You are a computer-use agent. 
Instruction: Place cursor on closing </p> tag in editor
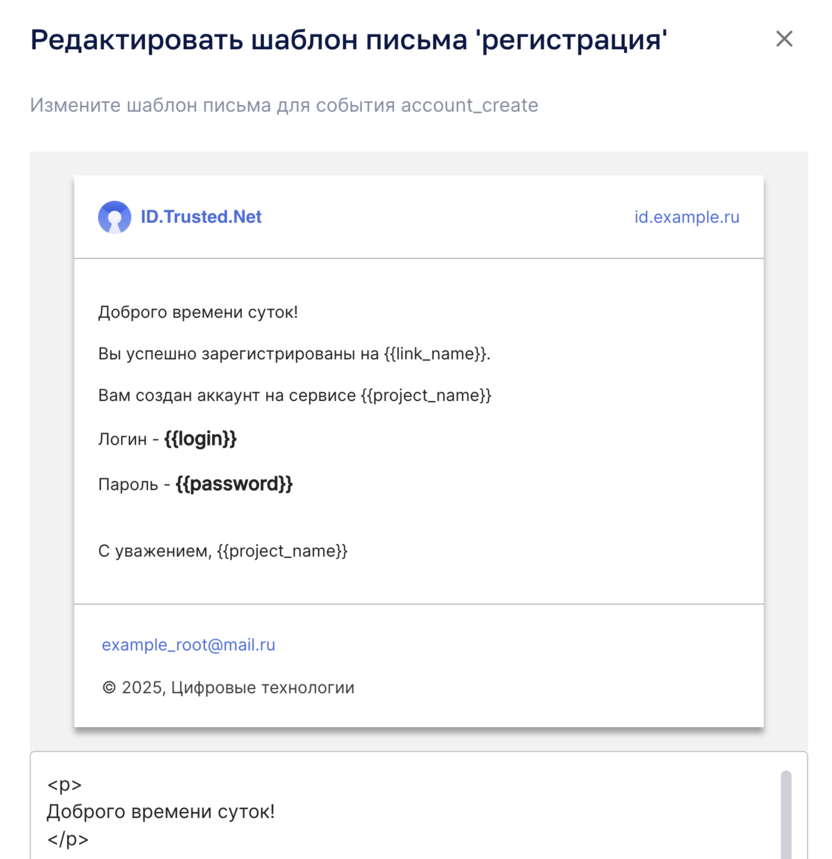68,839
